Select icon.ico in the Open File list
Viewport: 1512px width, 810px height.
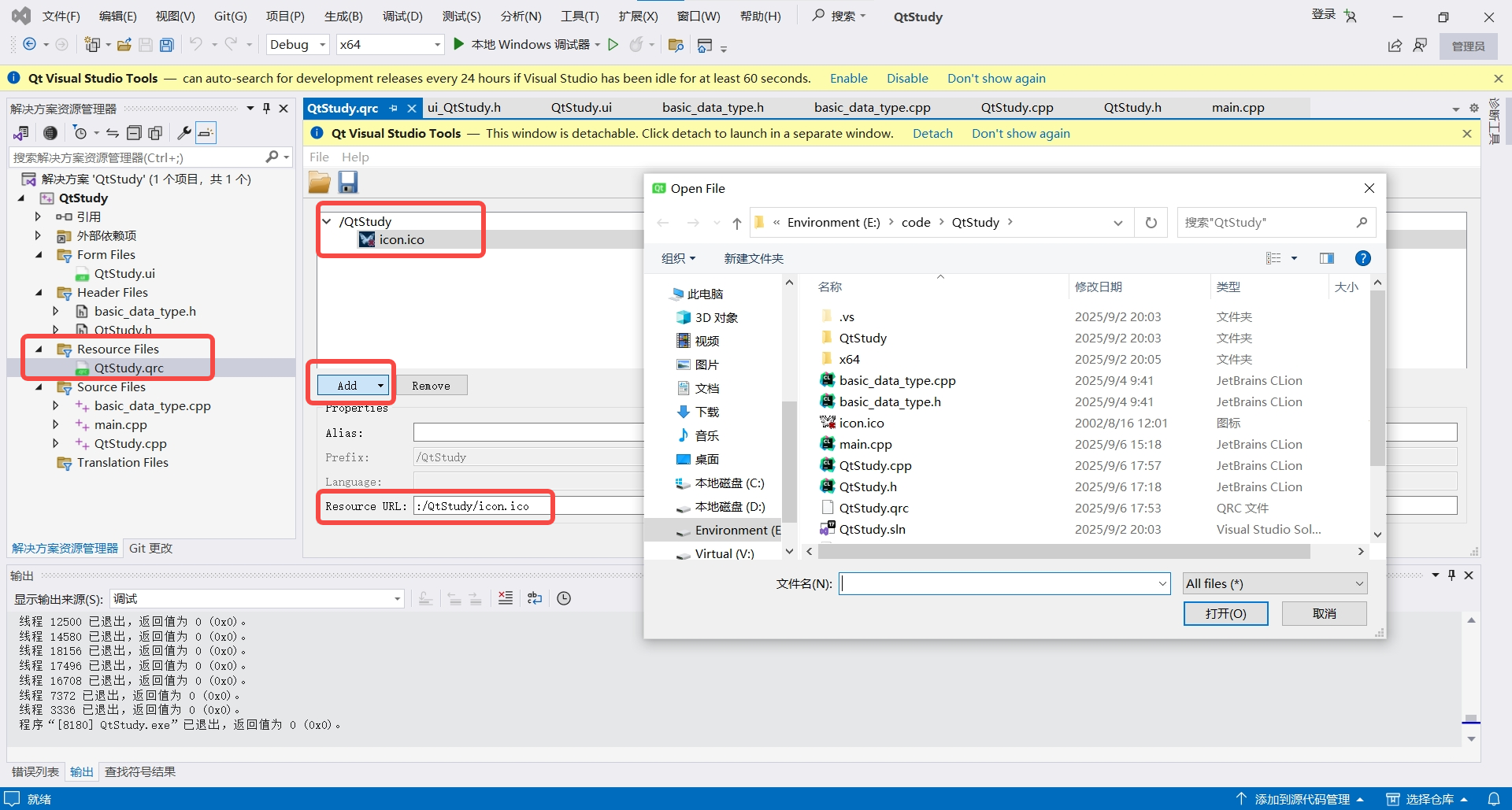(861, 423)
